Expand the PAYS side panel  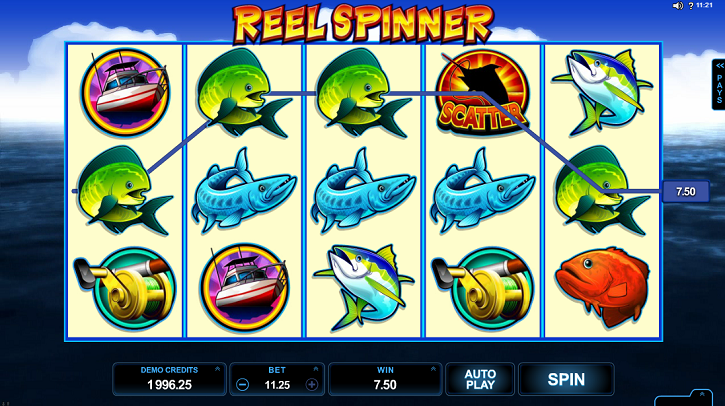(x=719, y=84)
